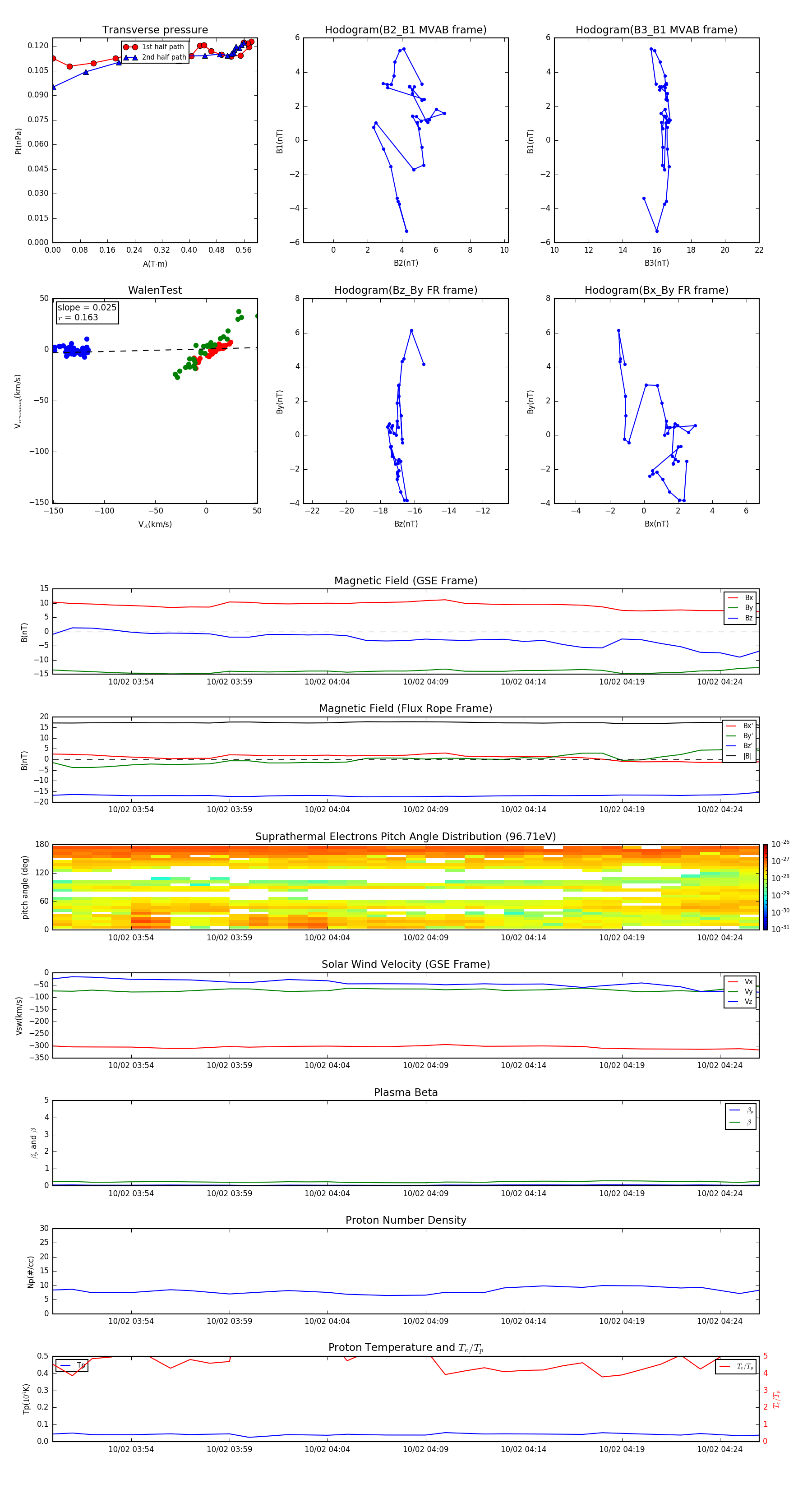Click the "Bx(nT)" x-axis label
Image resolution: width=812 pixels, height=1489 pixels.
[656, 524]
